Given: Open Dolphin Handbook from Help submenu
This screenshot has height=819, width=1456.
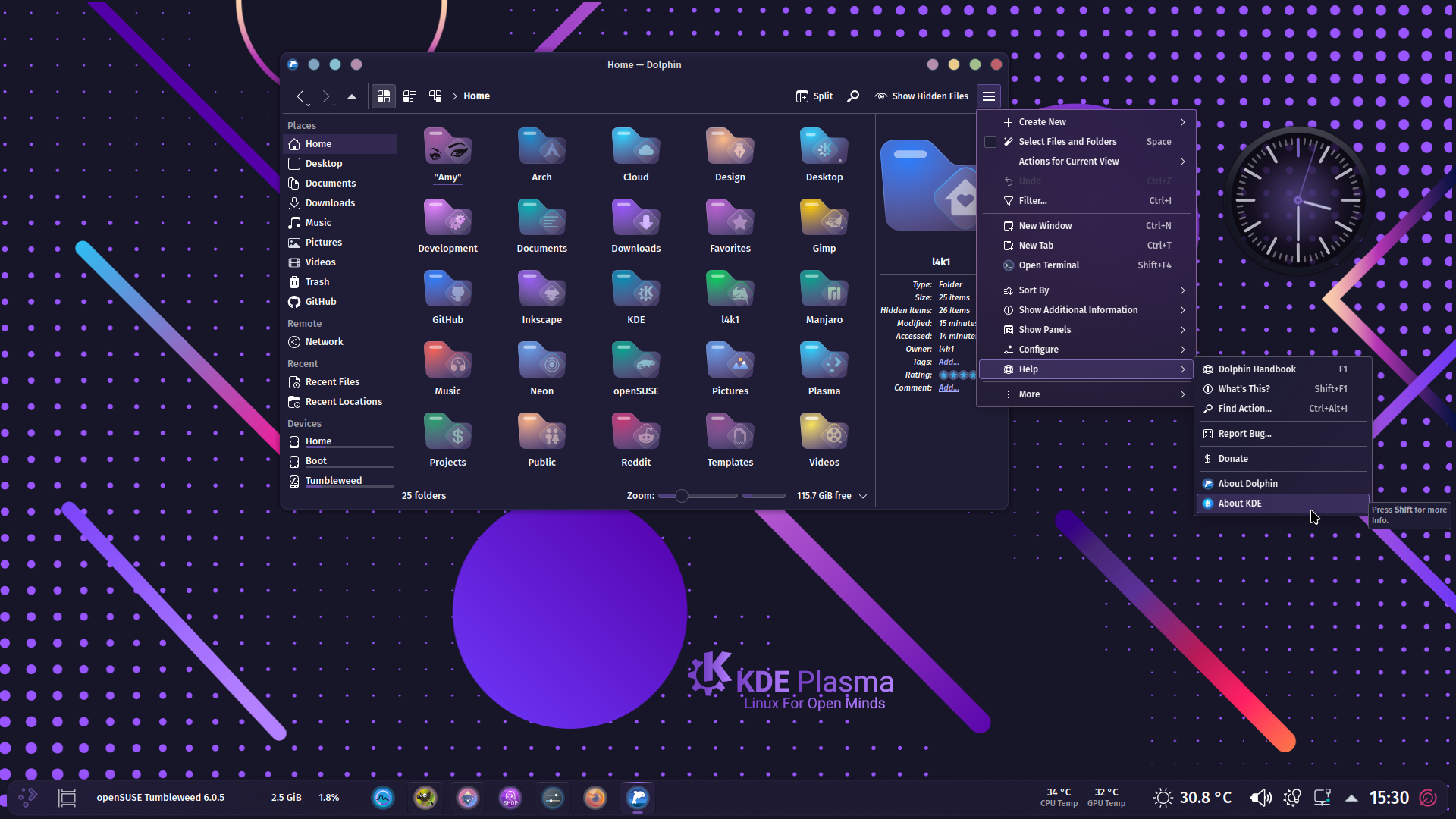Looking at the screenshot, I should point(1283,369).
